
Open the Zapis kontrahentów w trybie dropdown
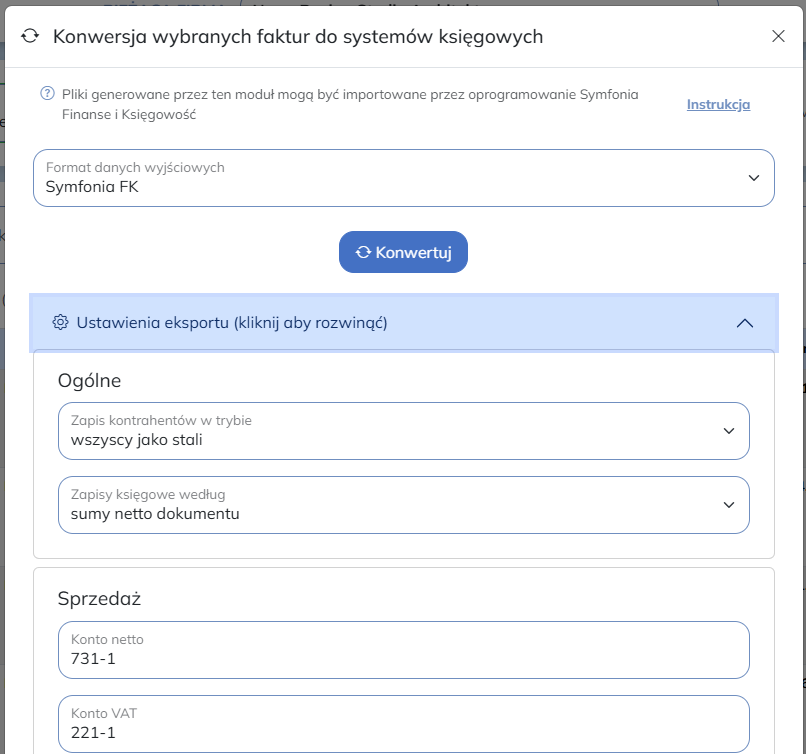[x=400, y=431]
